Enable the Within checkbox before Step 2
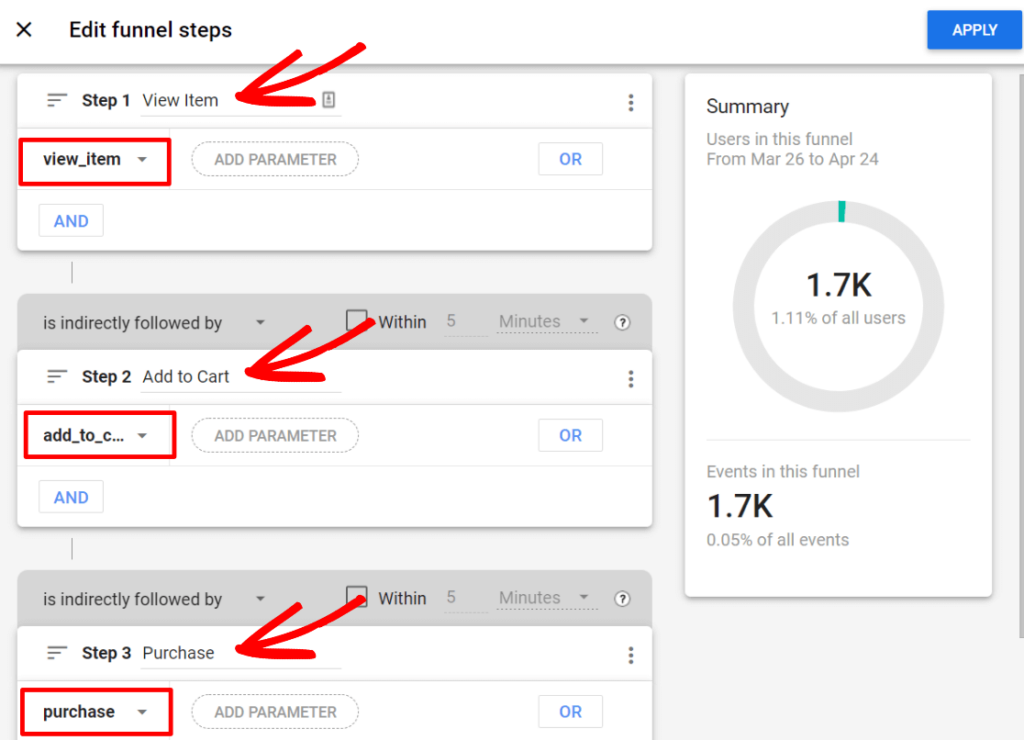Viewport: 1024px width, 740px height. pyautogui.click(x=357, y=320)
